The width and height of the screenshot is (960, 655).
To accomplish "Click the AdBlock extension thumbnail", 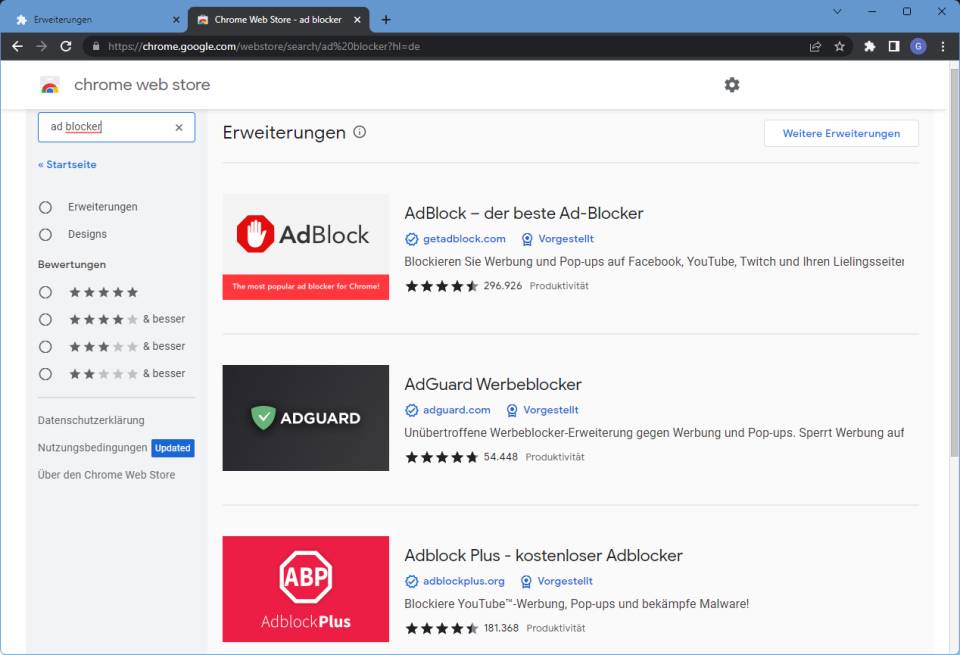I will tap(306, 247).
